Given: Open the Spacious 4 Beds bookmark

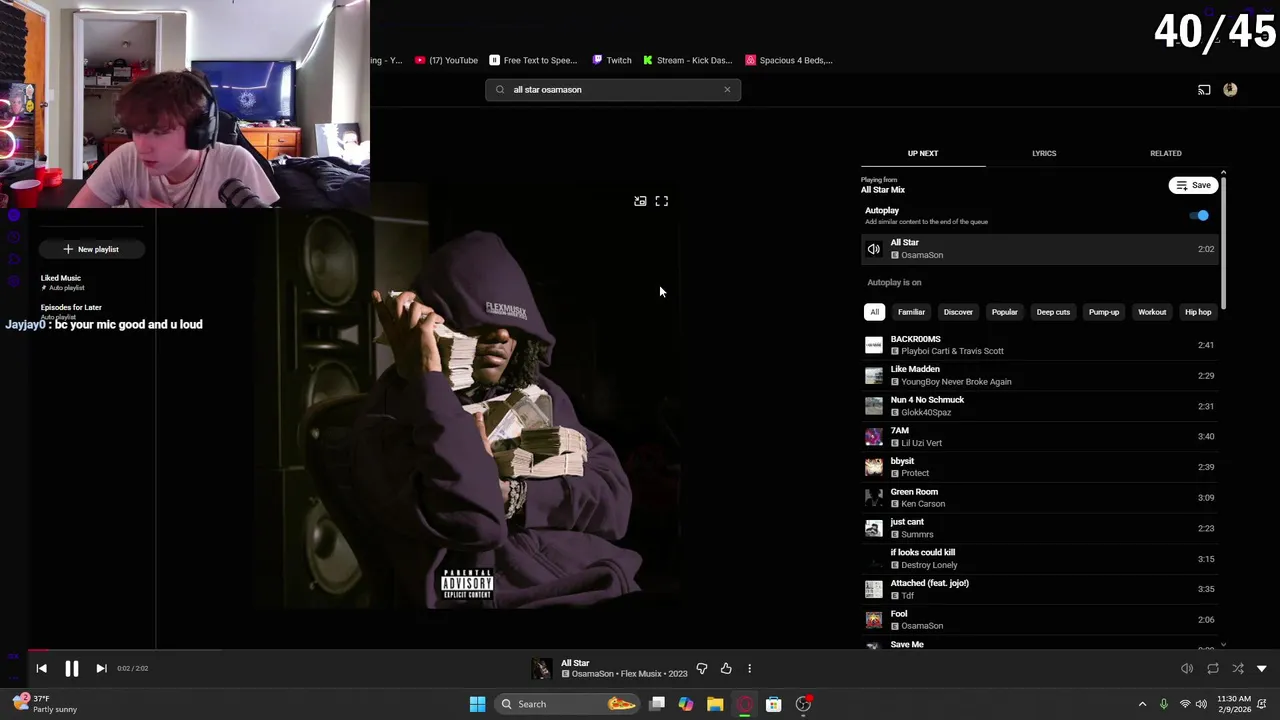Looking at the screenshot, I should pyautogui.click(x=789, y=60).
